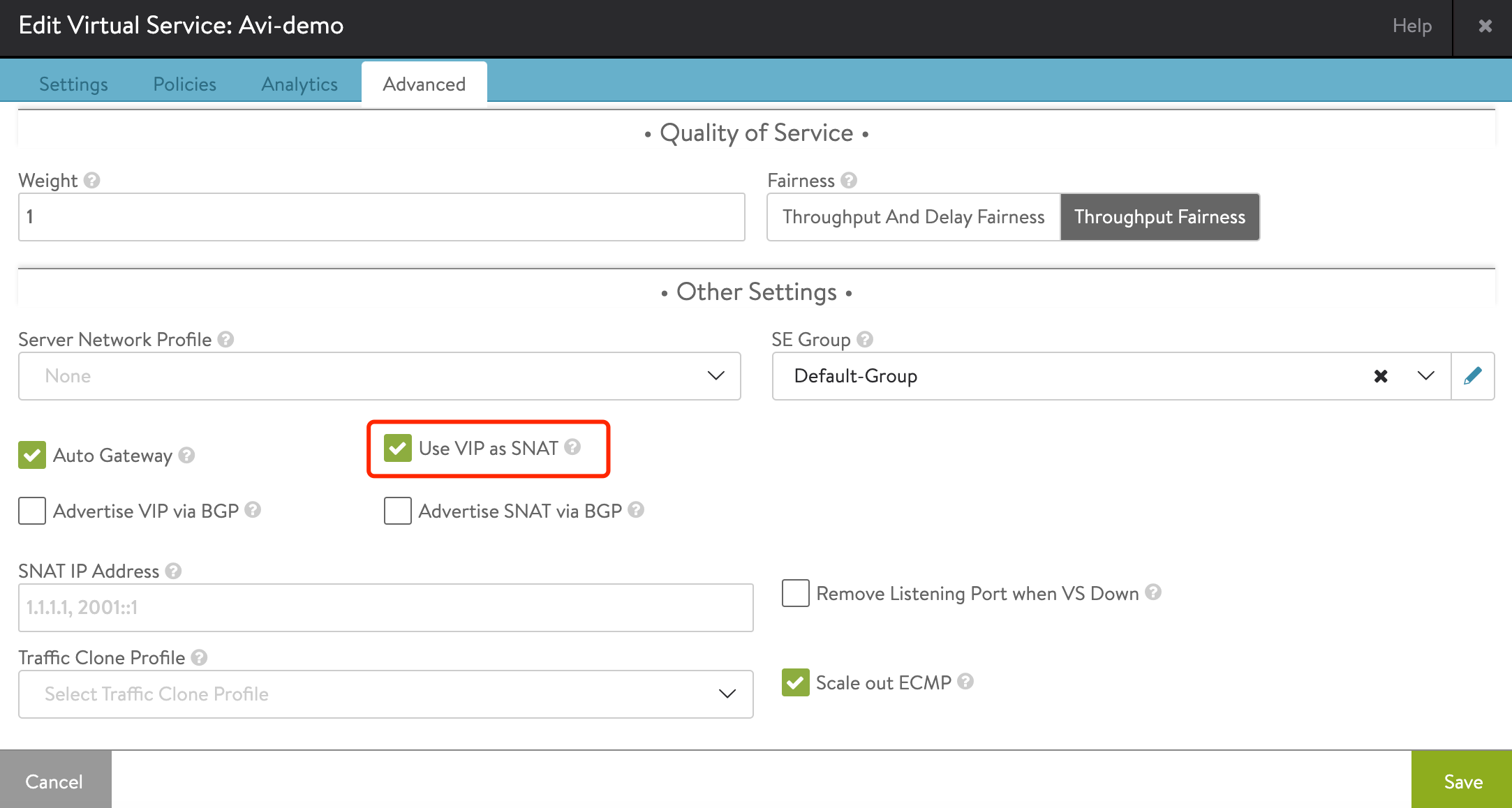The image size is (1512, 808).
Task: Click the help icon next to Weight
Action: (x=92, y=181)
